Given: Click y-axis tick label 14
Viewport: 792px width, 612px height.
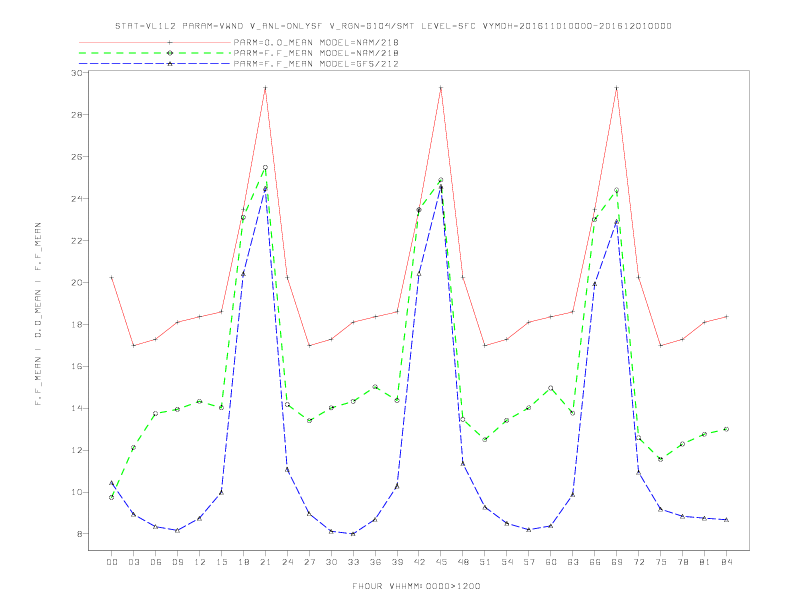Looking at the screenshot, I should coord(77,408).
